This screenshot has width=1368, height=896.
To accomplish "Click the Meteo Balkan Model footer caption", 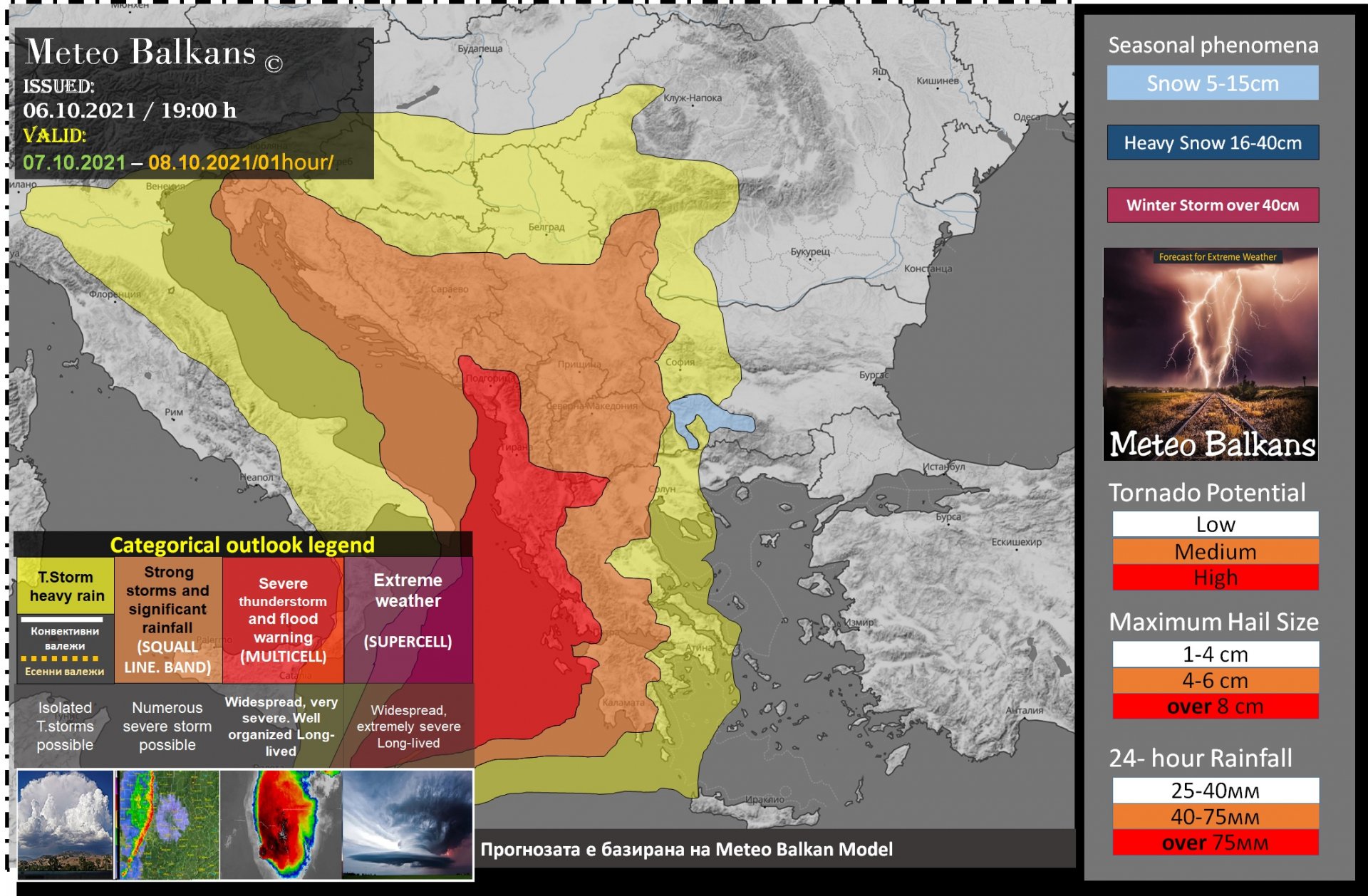I will 686,849.
